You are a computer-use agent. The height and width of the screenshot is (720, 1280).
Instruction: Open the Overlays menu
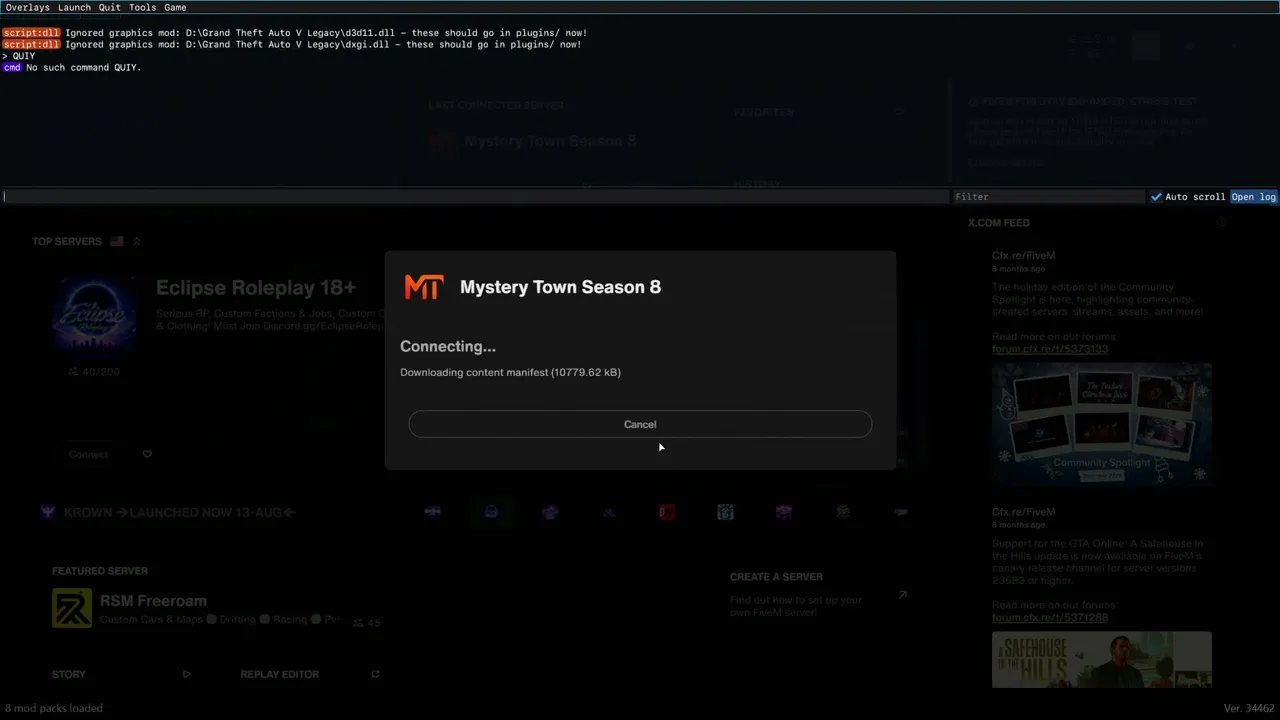[x=27, y=7]
